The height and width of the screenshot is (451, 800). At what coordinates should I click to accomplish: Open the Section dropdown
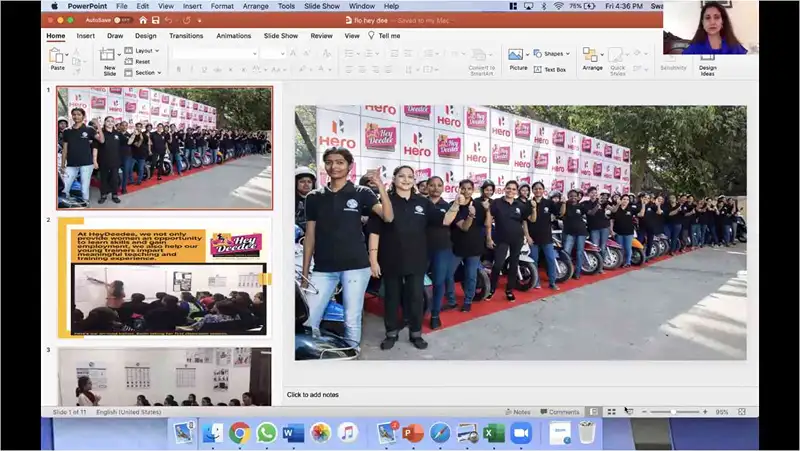pos(146,72)
